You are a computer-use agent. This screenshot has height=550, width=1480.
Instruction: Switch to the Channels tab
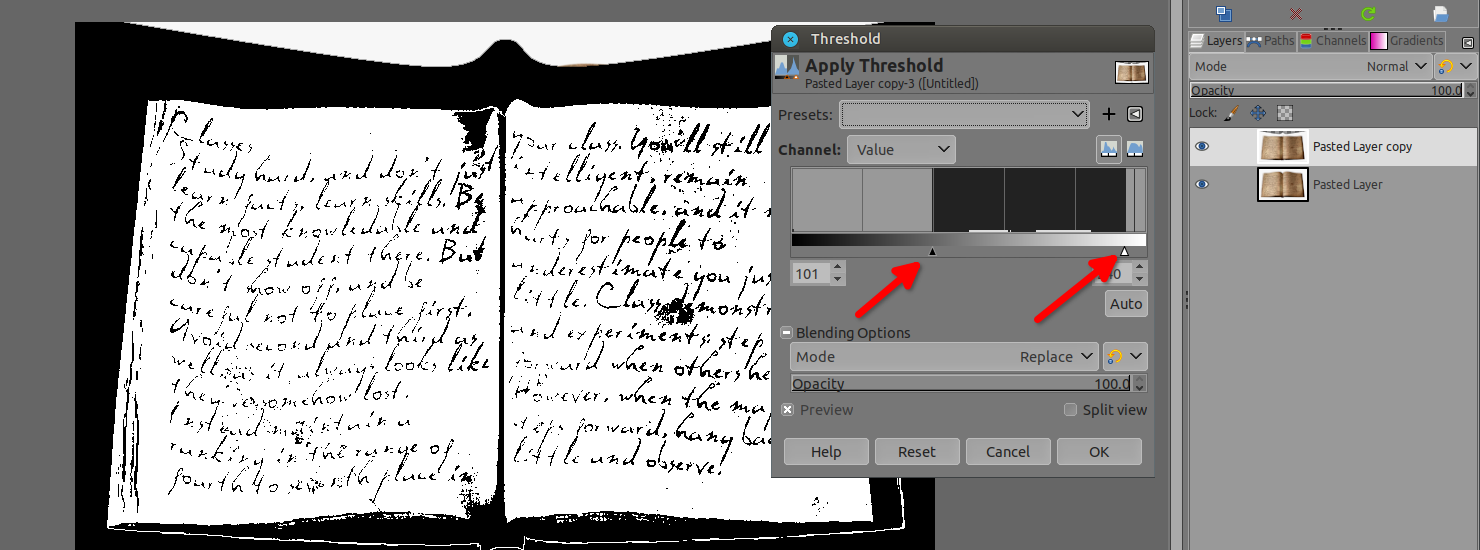click(1332, 41)
